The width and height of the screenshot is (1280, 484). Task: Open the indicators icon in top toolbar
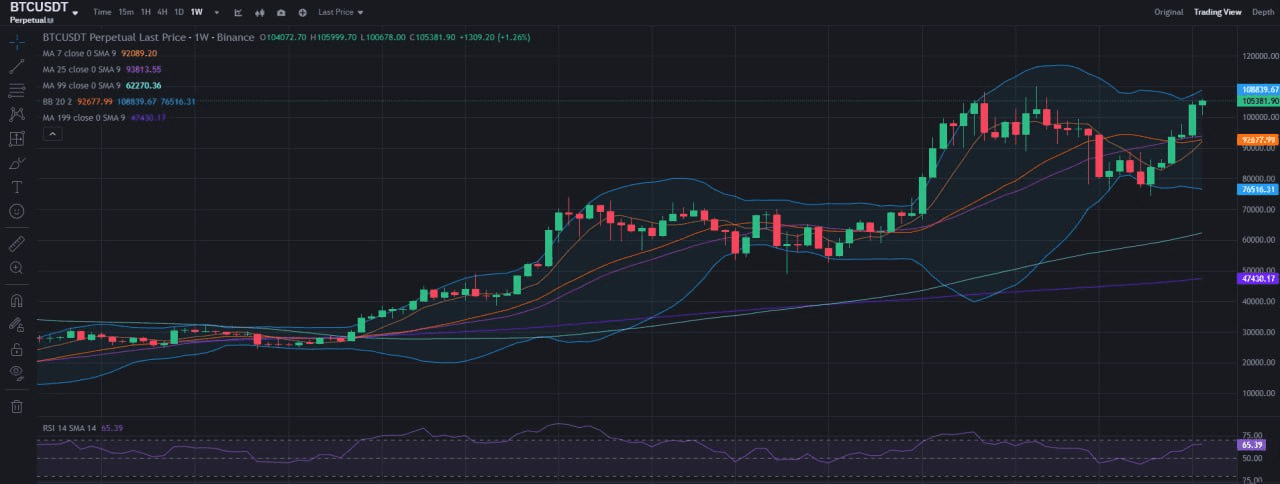(x=238, y=12)
